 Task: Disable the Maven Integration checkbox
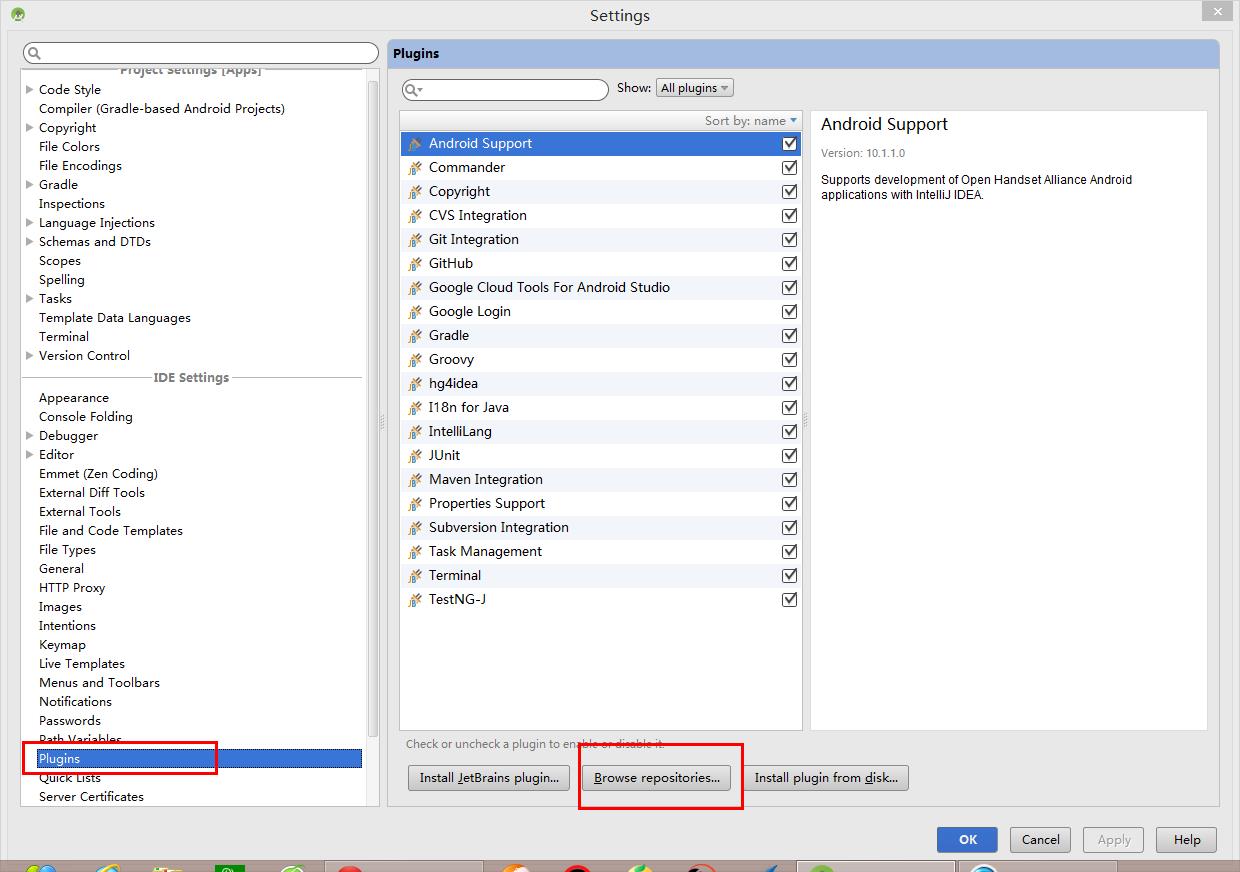(x=790, y=479)
